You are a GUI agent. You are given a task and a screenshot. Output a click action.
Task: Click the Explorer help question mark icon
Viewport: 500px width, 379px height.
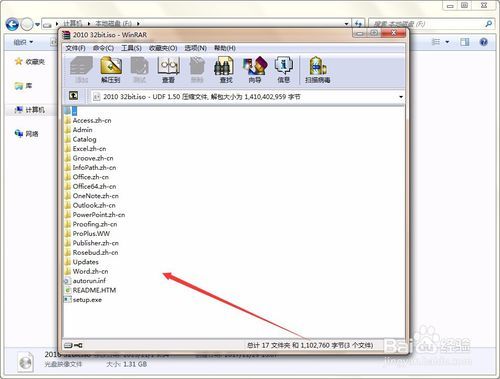484,42
